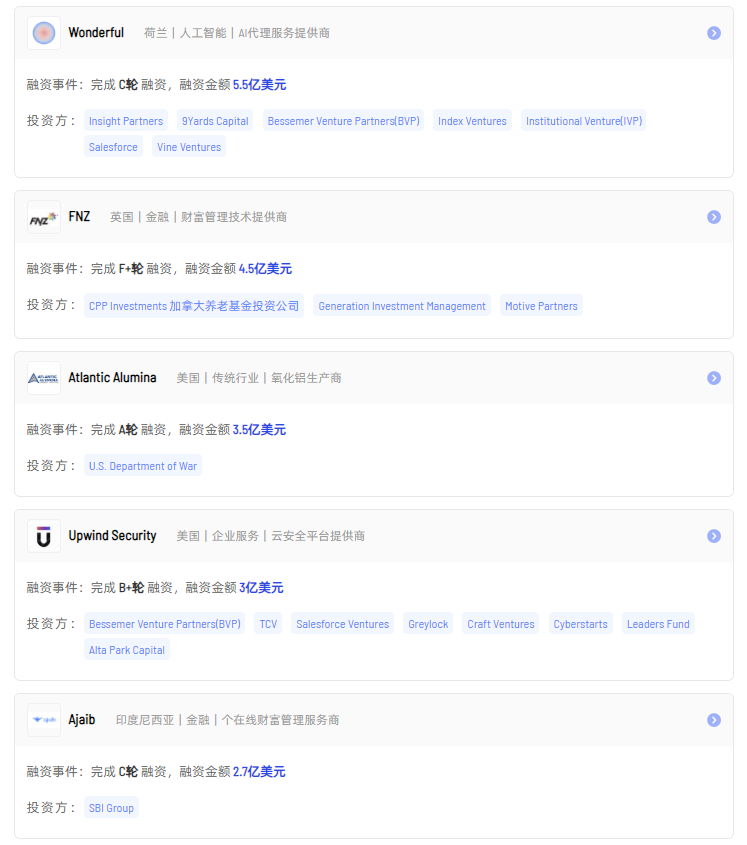This screenshot has width=747, height=845.
Task: Open Ajaib details via arrow icon
Action: click(714, 720)
